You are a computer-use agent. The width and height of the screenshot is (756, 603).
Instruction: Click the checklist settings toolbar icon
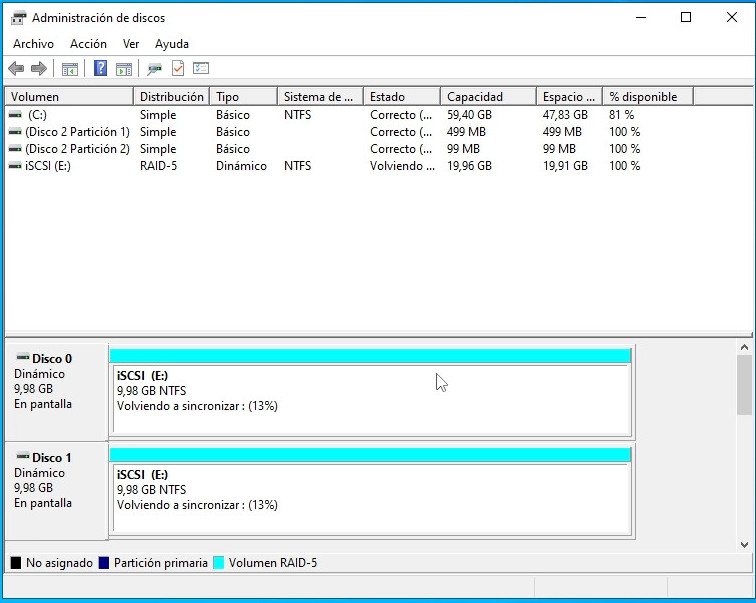click(201, 69)
